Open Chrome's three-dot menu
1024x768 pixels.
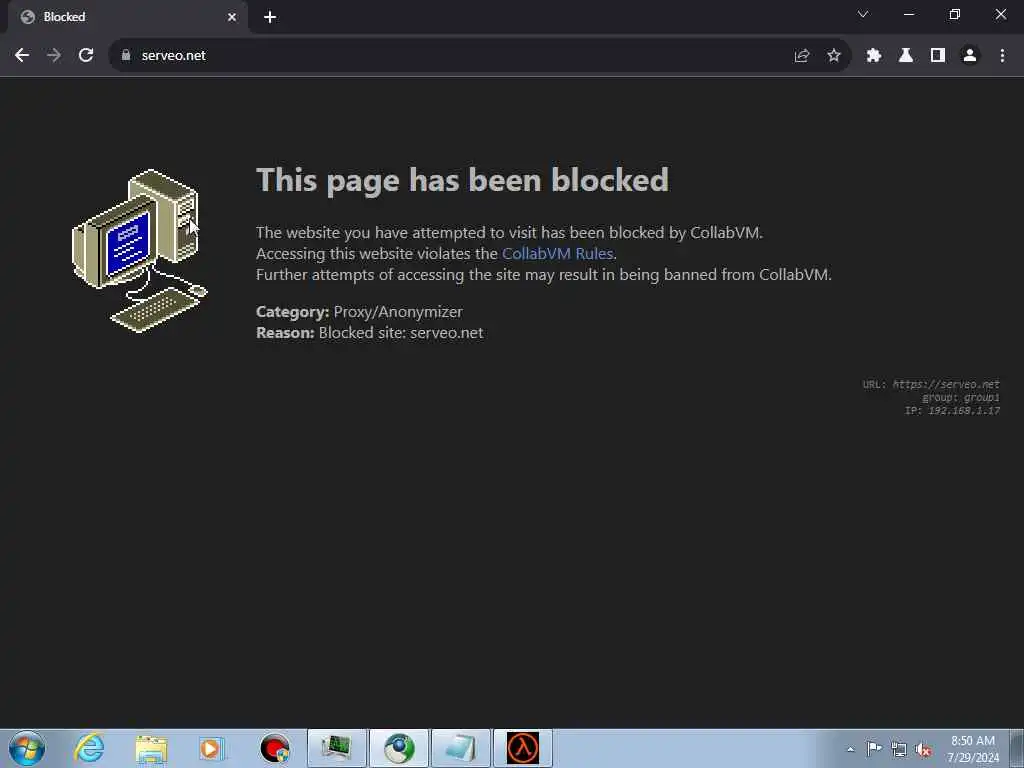click(x=1002, y=56)
